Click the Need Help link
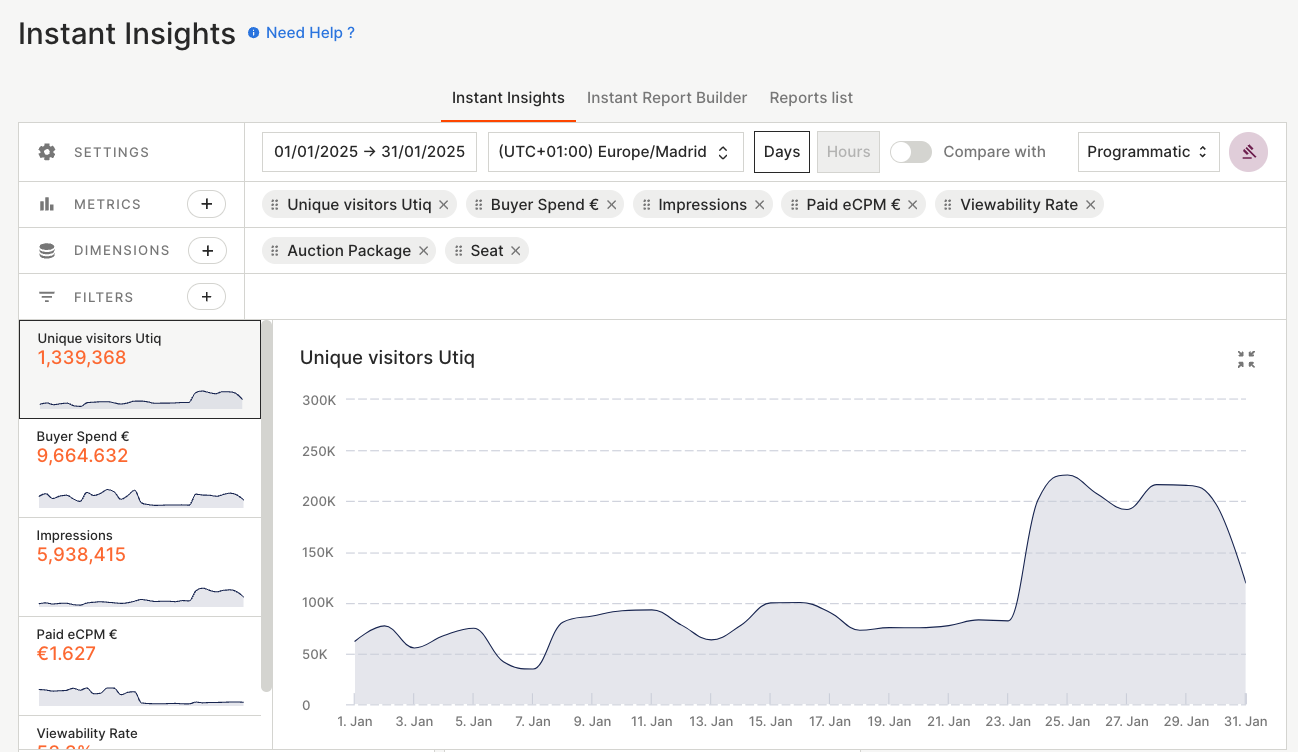Screen dimensions: 1298x752 coord(310,33)
